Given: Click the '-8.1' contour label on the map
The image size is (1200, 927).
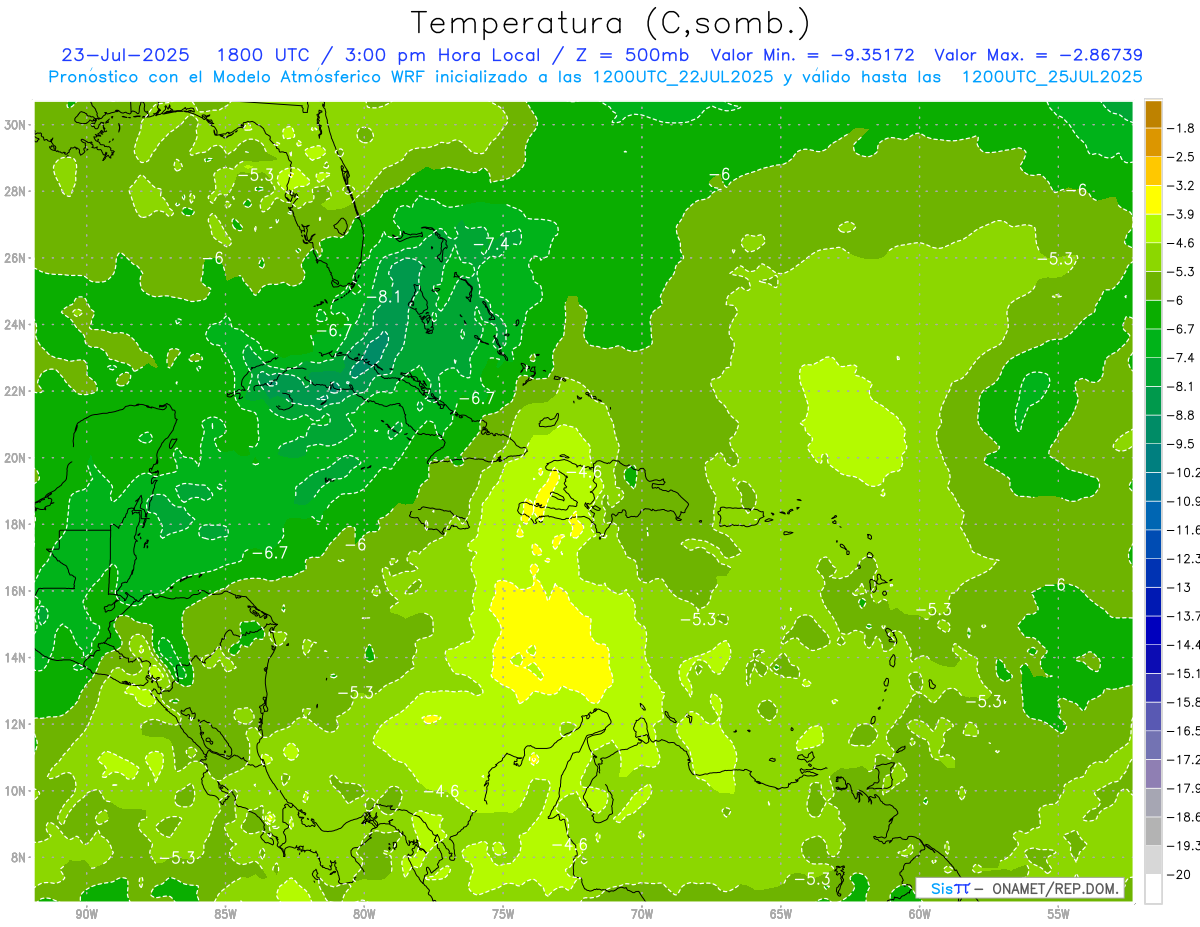Looking at the screenshot, I should [x=383, y=297].
